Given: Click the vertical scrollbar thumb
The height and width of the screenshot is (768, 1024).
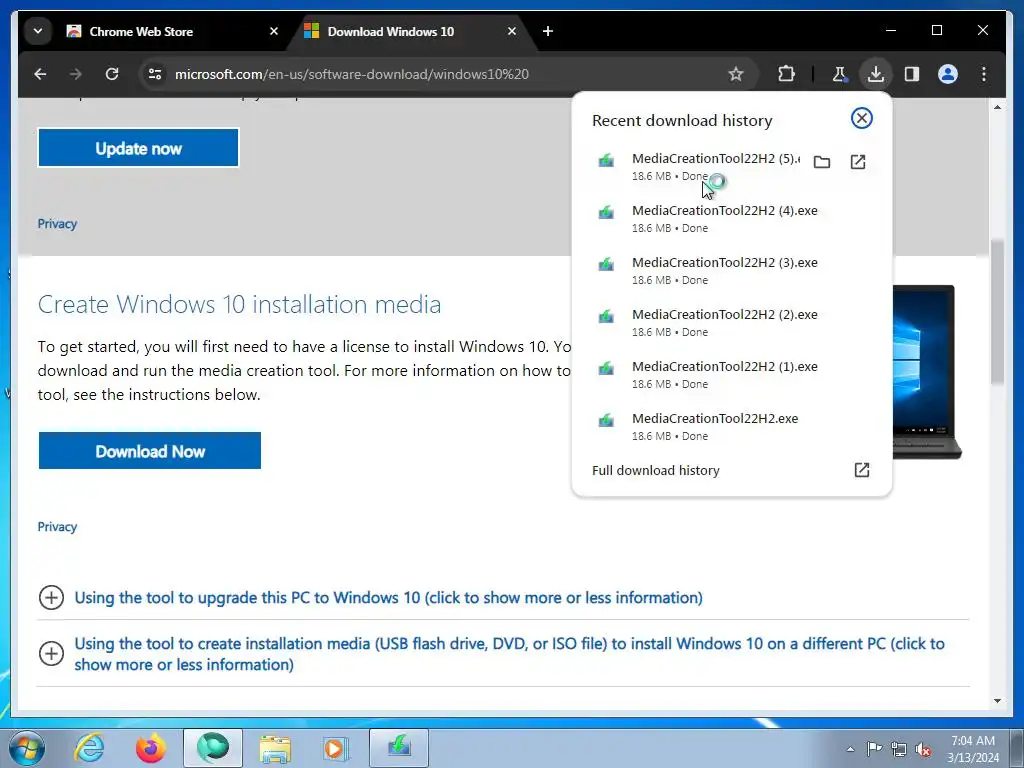Looking at the screenshot, I should tap(997, 312).
